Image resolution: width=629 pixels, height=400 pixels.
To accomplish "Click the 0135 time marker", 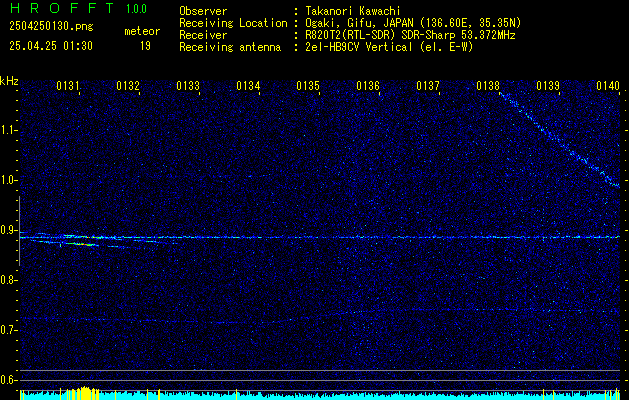I will click(x=308, y=86).
